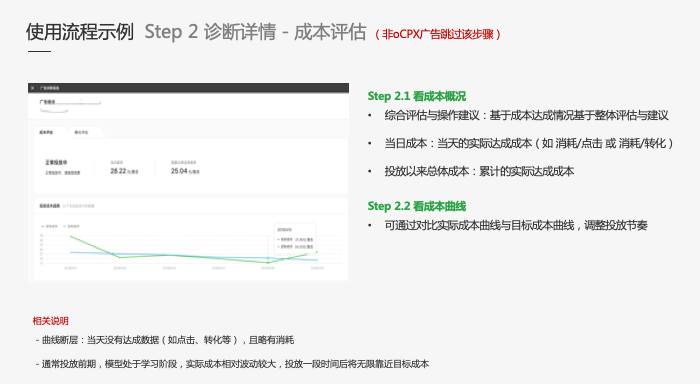This screenshot has height=384, width=700.
Task: Click the green data point inside the chart tooltip line
Action: coord(268,263)
